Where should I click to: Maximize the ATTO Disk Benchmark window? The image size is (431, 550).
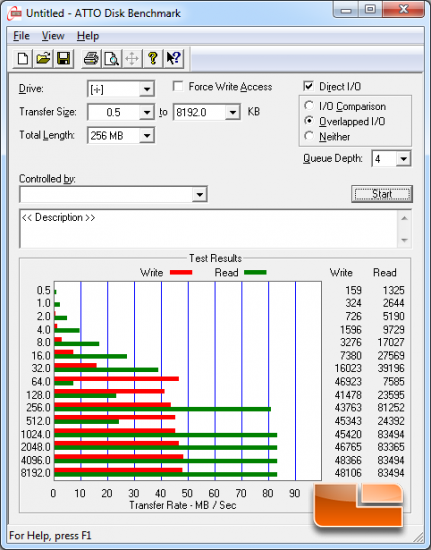[370, 9]
